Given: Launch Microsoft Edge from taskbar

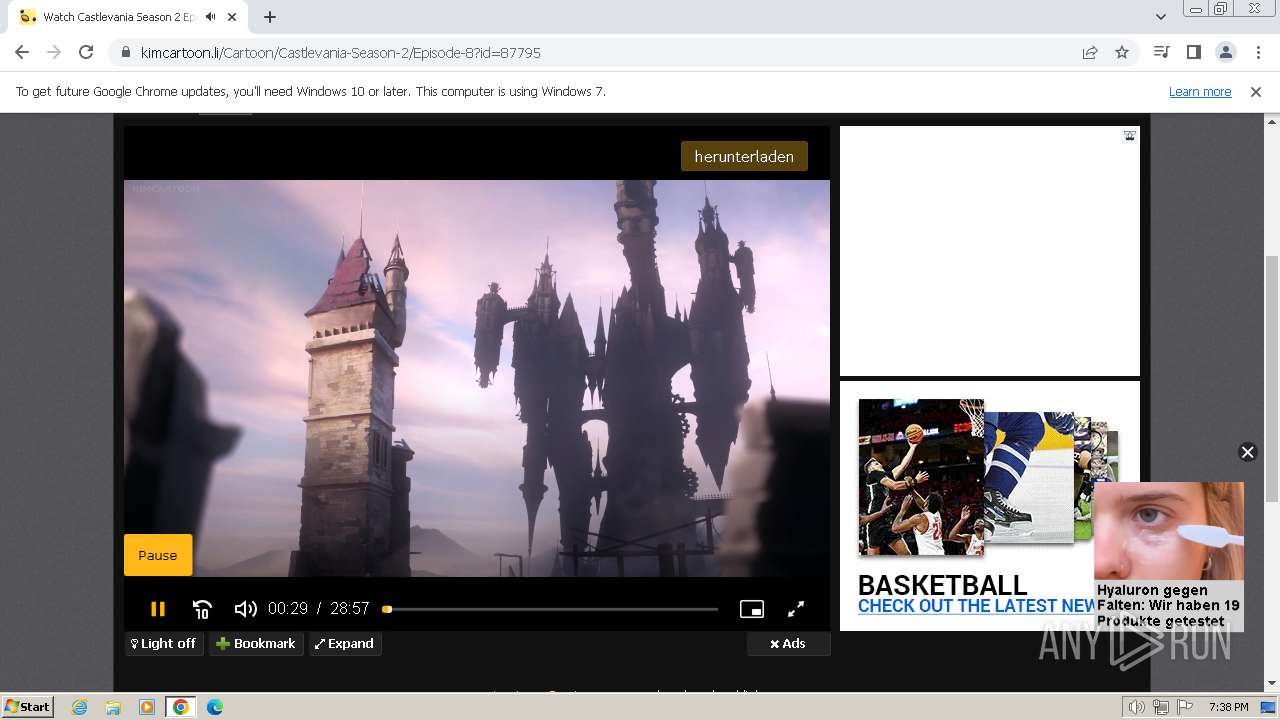Looking at the screenshot, I should (x=215, y=707).
